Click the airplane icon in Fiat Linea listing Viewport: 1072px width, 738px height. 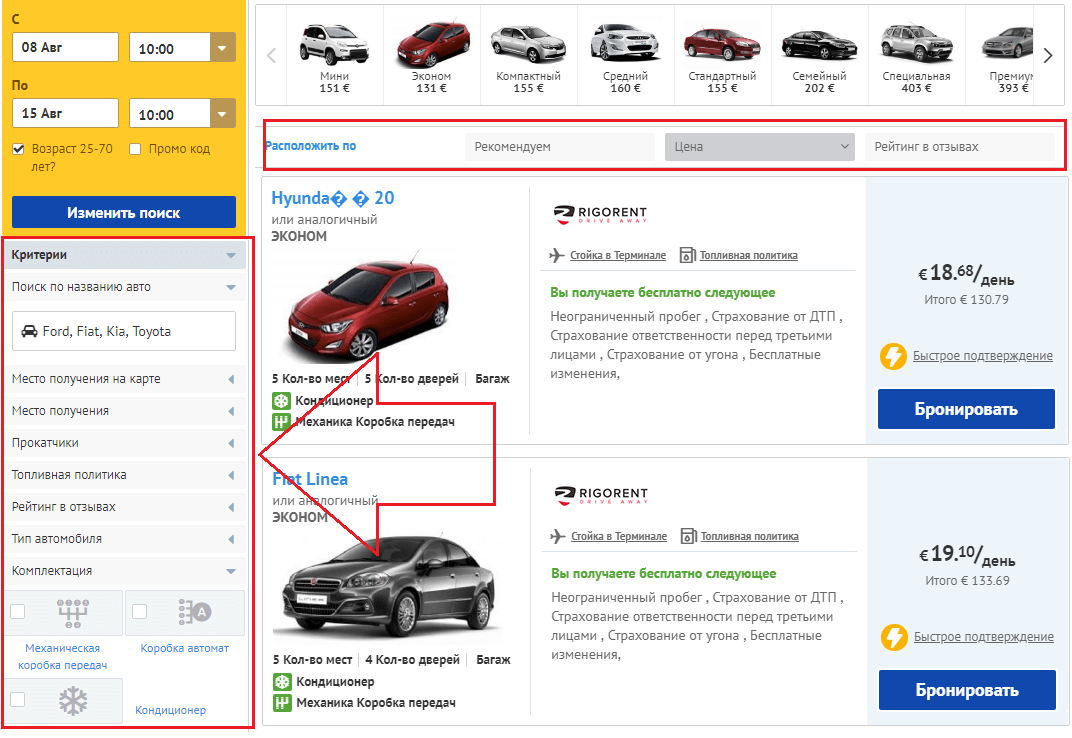point(558,536)
